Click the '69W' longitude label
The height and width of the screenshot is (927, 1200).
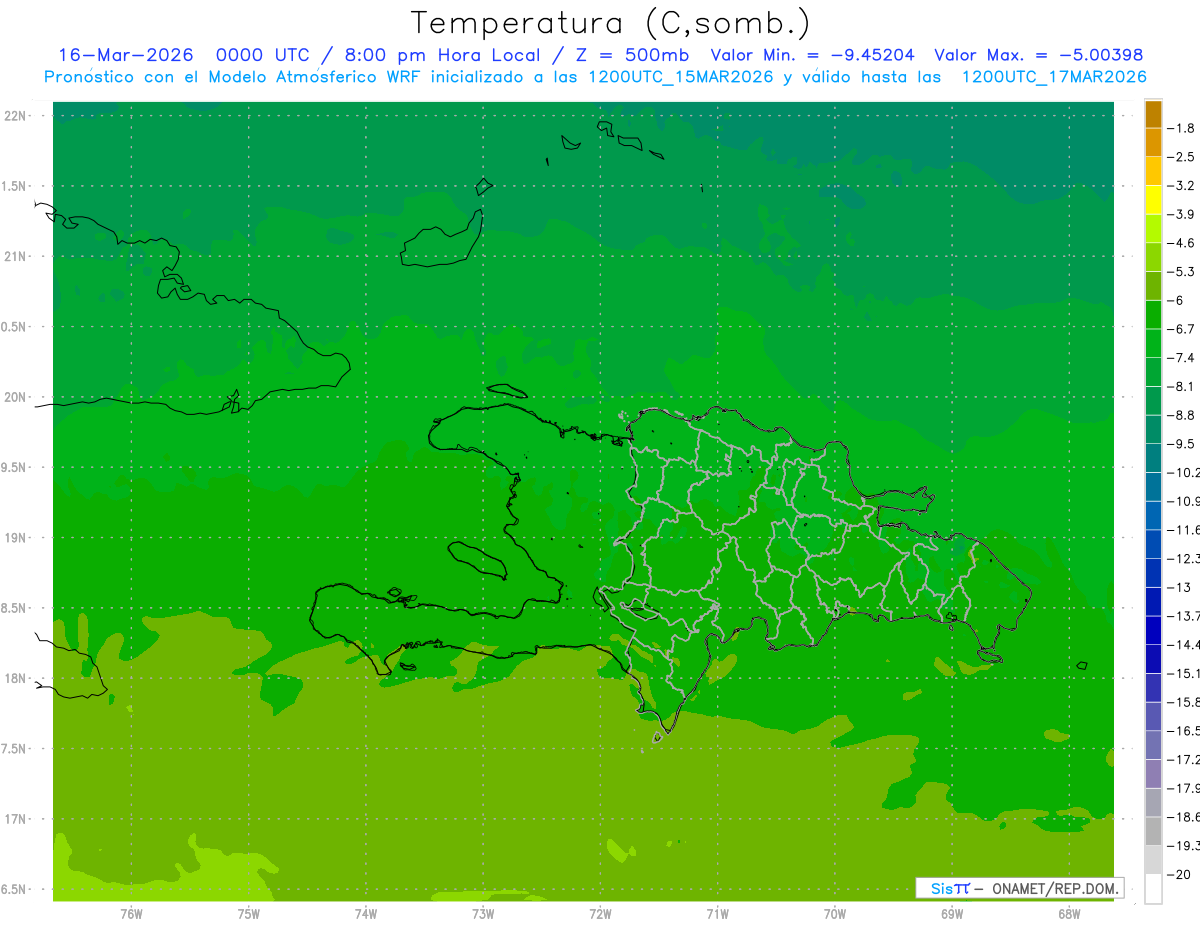point(952,914)
